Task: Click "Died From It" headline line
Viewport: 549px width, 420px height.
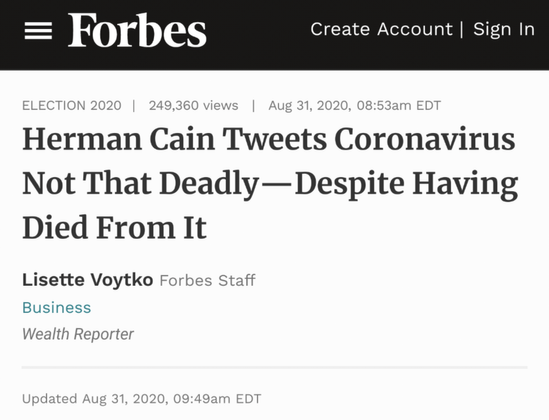Action: pos(114,228)
